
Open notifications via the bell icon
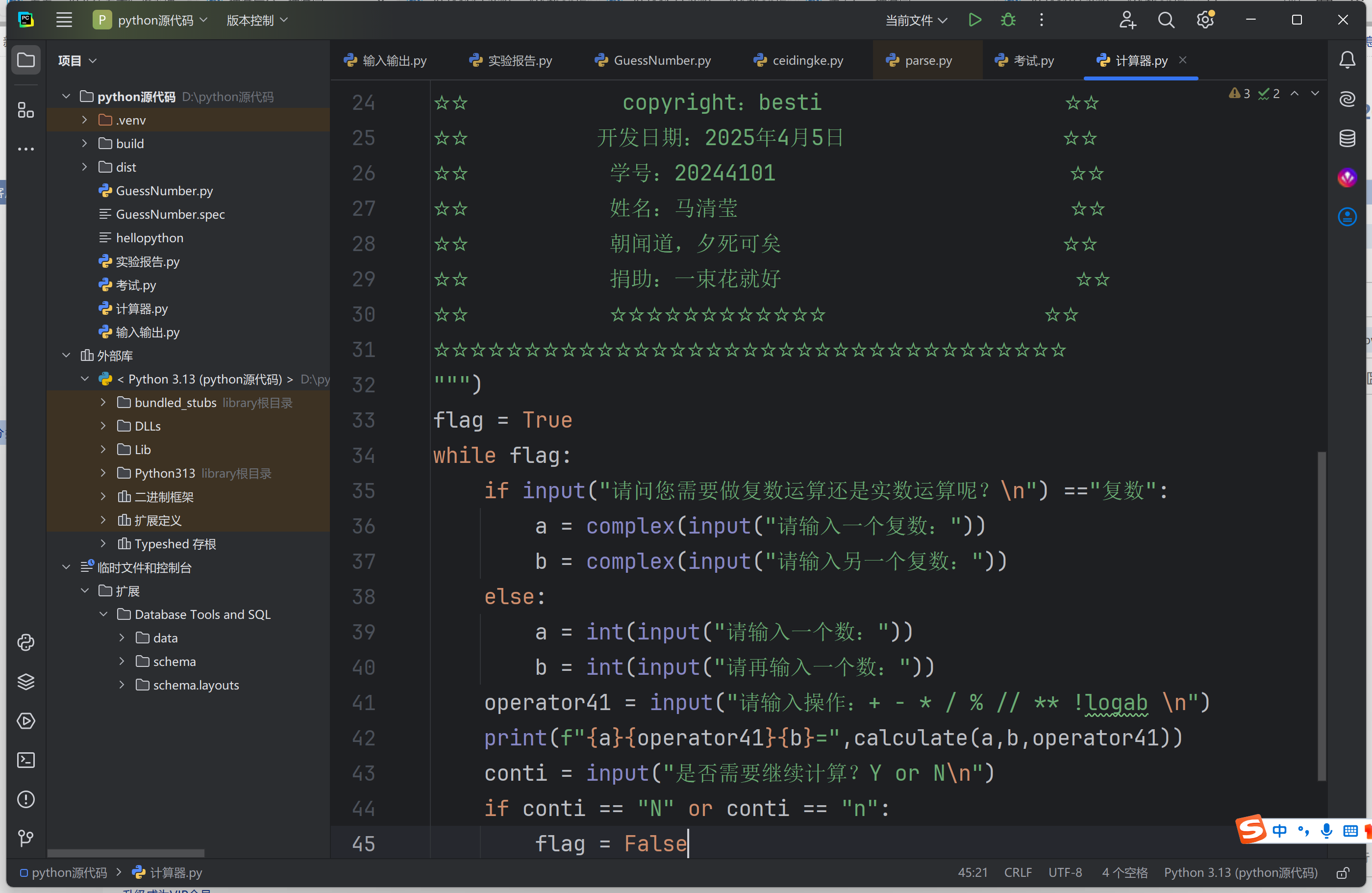[1347, 60]
